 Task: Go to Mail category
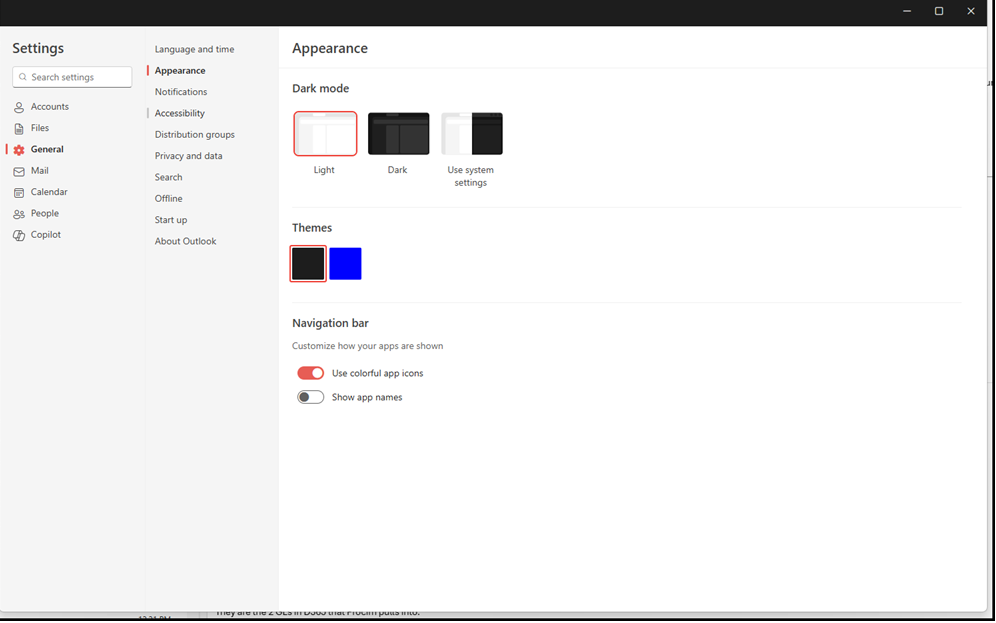[x=39, y=170]
